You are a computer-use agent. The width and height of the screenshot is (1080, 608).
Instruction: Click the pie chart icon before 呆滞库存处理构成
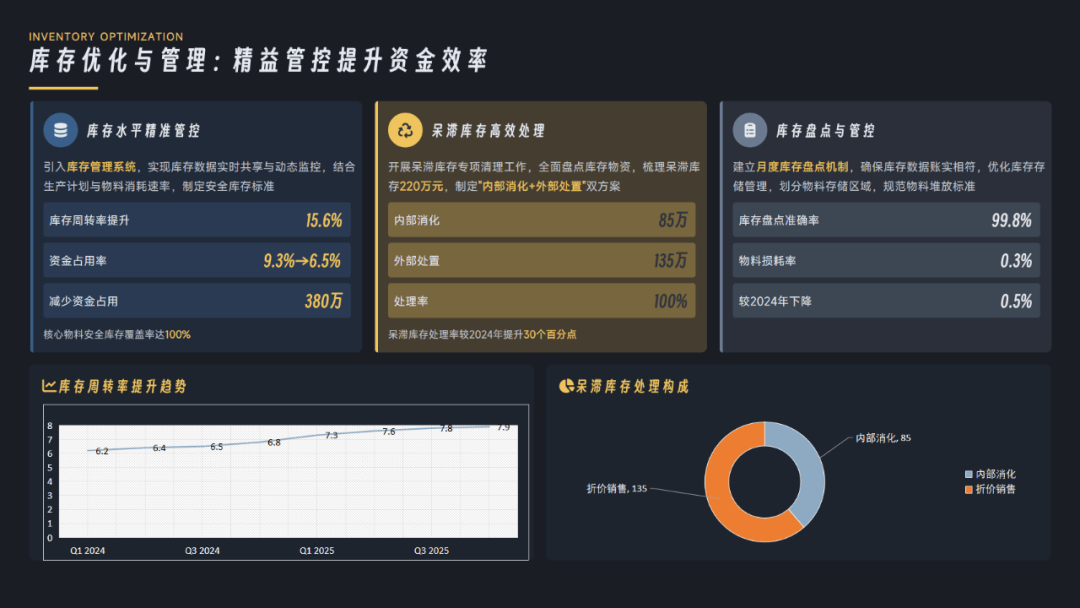click(565, 386)
